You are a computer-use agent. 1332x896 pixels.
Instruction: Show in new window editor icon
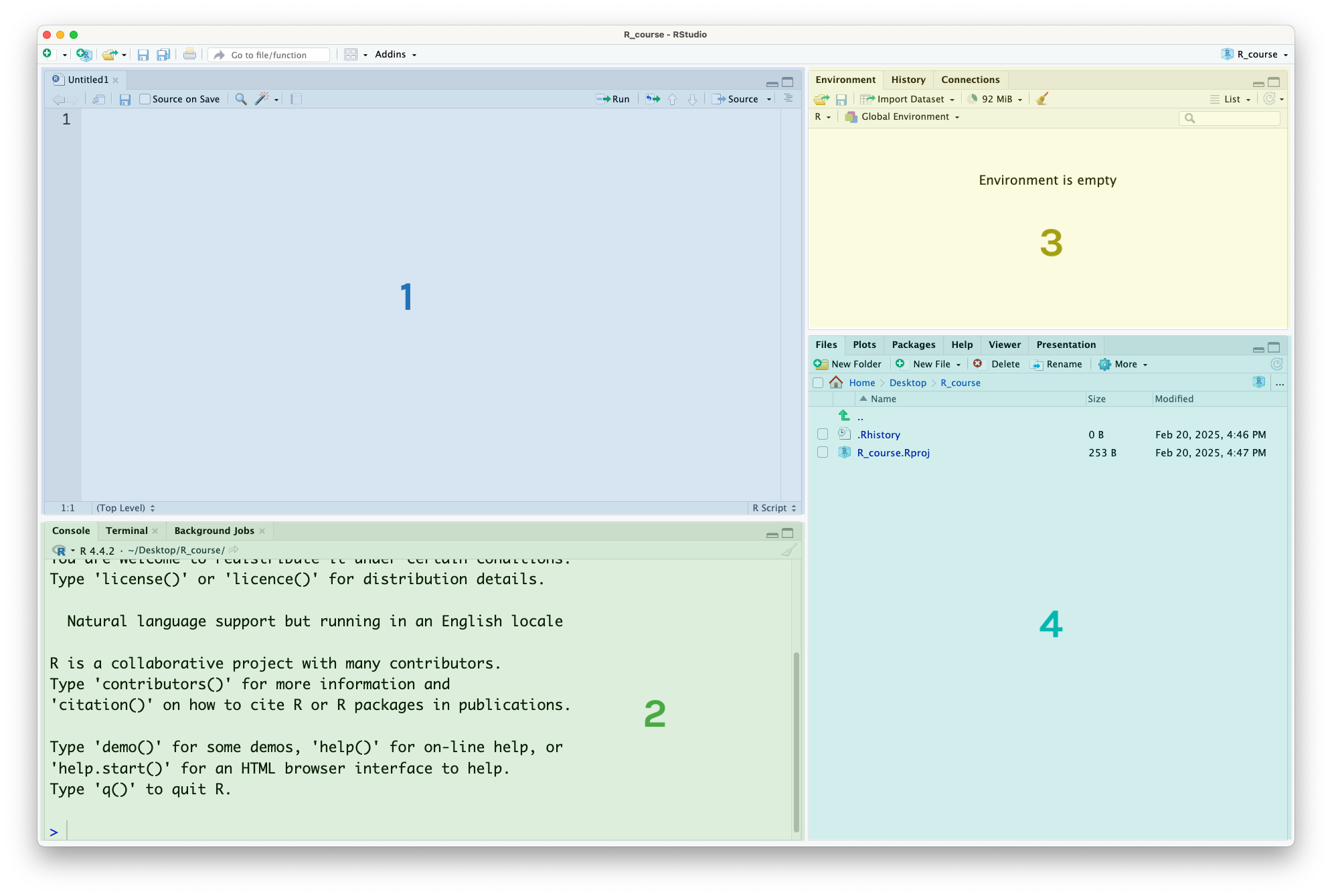(x=99, y=99)
